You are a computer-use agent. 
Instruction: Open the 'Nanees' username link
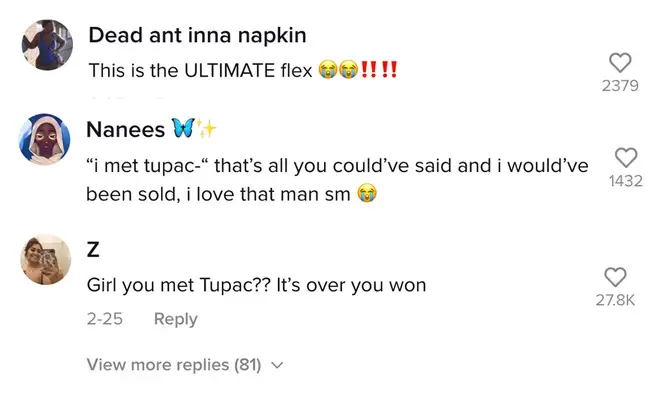click(125, 129)
